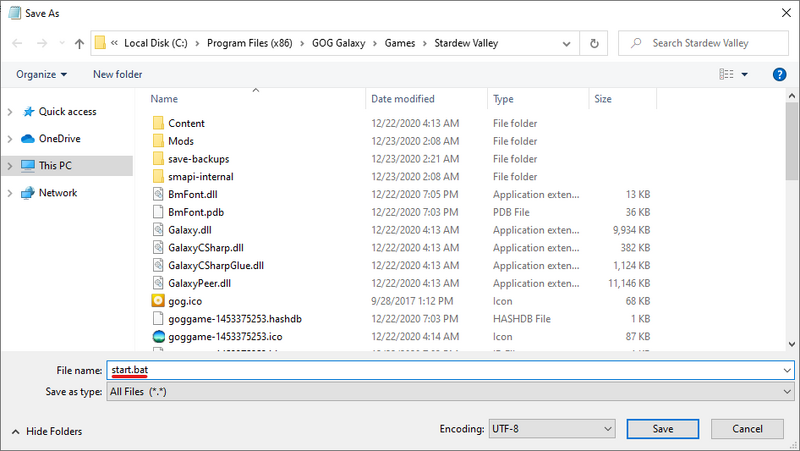Go forward using the forward arrow

pyautogui.click(x=42, y=43)
